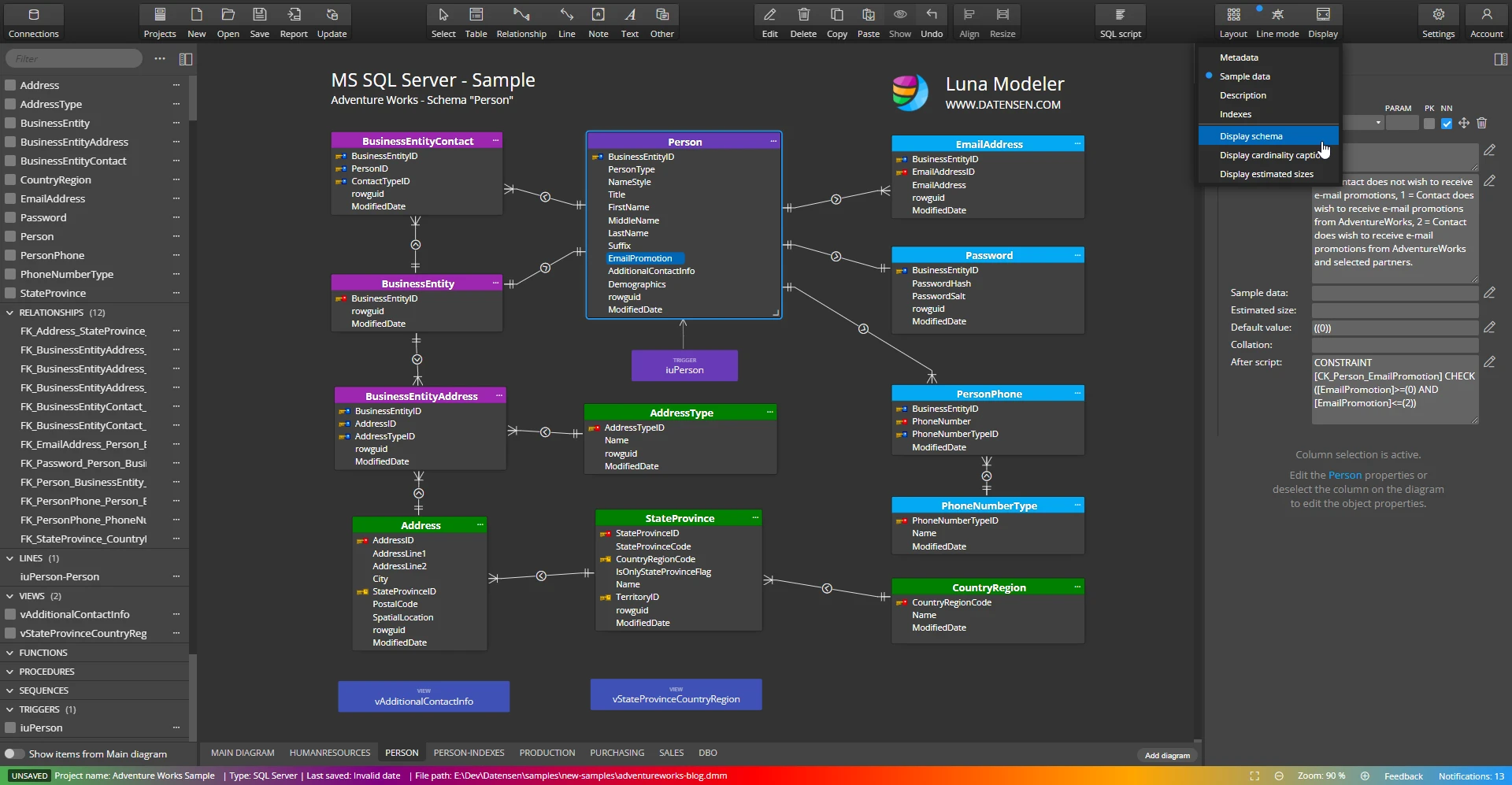Screen dimensions: 1512x785
Task: Click the Edit toolbar icon
Action: 769,22
